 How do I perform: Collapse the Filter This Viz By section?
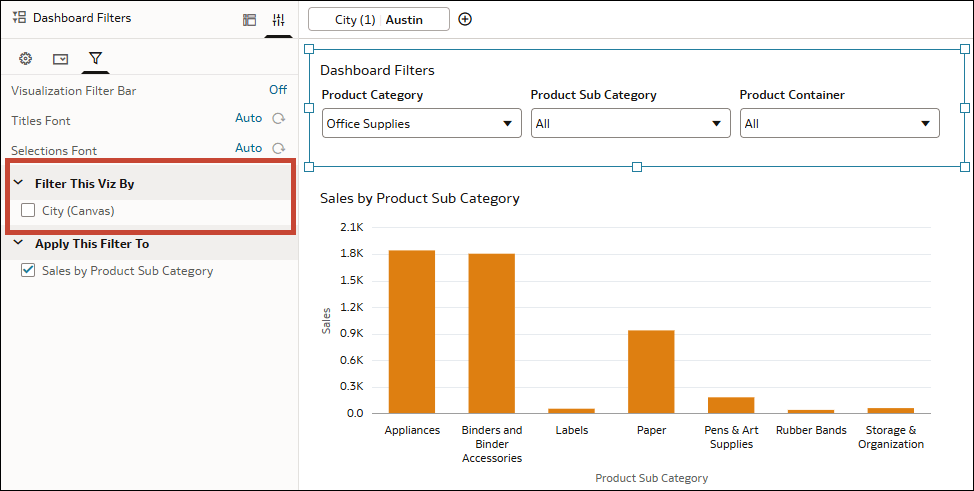19,184
